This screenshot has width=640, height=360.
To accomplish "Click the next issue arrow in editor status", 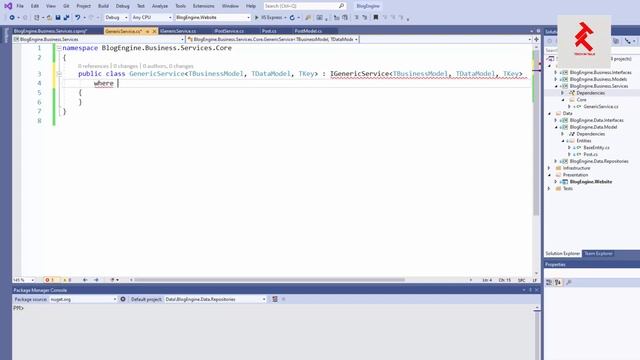I will click(x=96, y=280).
